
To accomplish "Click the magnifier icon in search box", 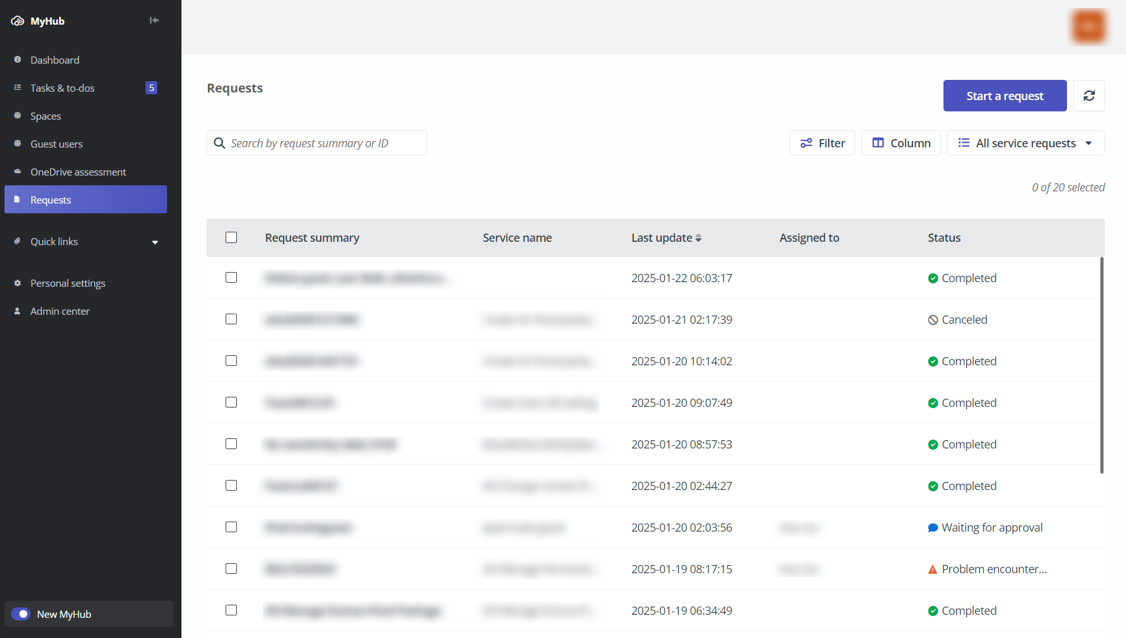I will [x=220, y=143].
